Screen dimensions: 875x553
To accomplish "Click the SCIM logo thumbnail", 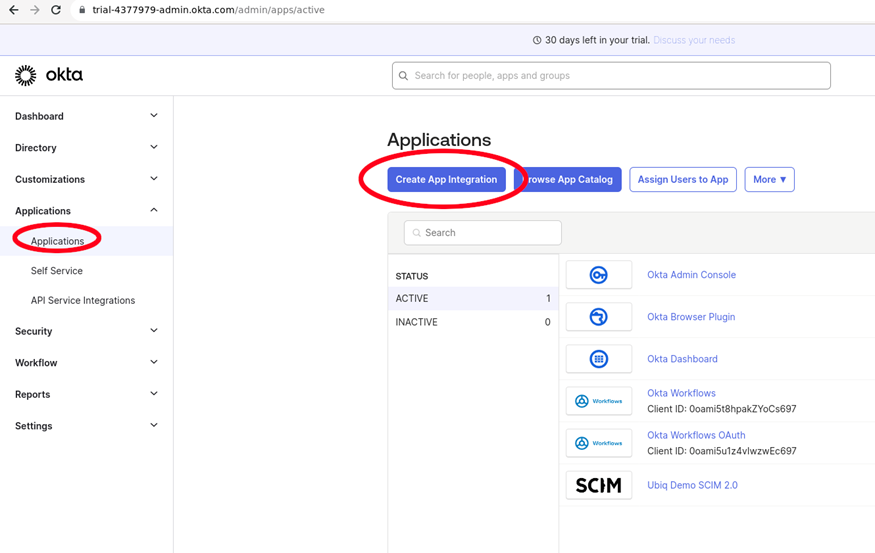I will (599, 485).
